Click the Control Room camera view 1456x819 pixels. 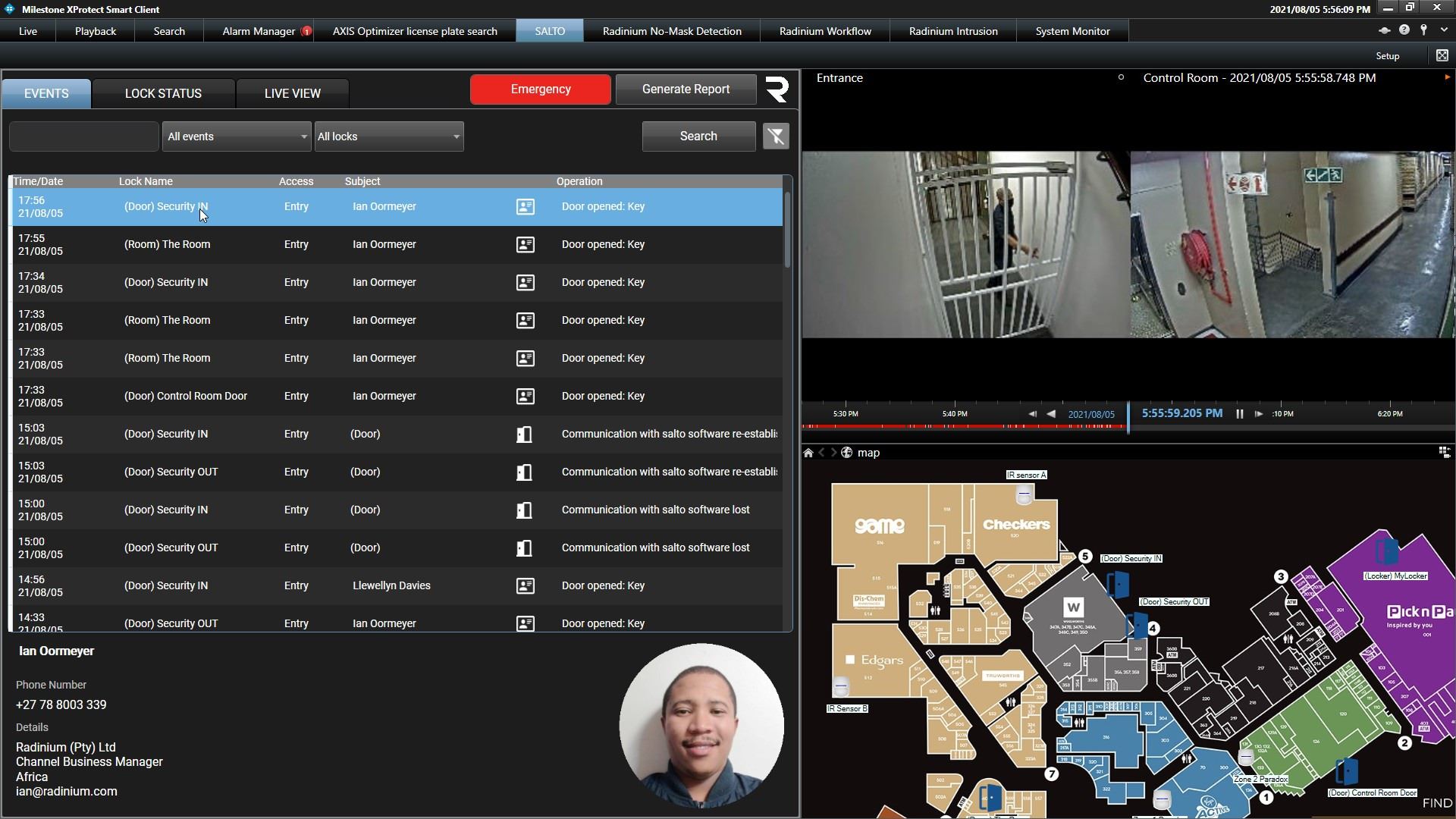(x=1291, y=244)
